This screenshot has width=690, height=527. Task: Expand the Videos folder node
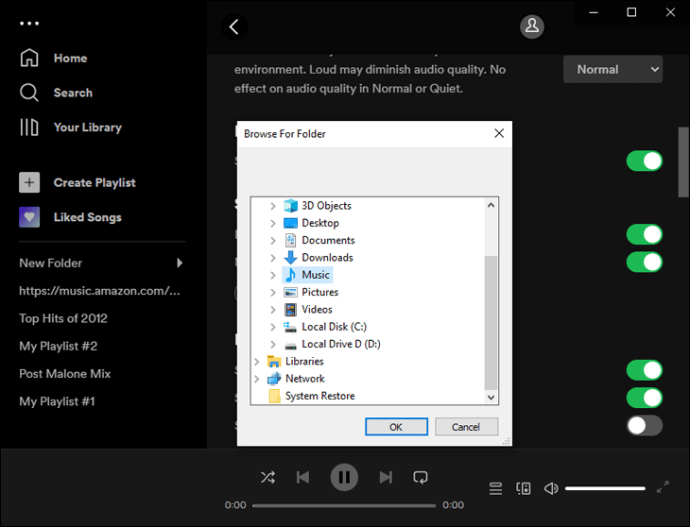click(273, 310)
